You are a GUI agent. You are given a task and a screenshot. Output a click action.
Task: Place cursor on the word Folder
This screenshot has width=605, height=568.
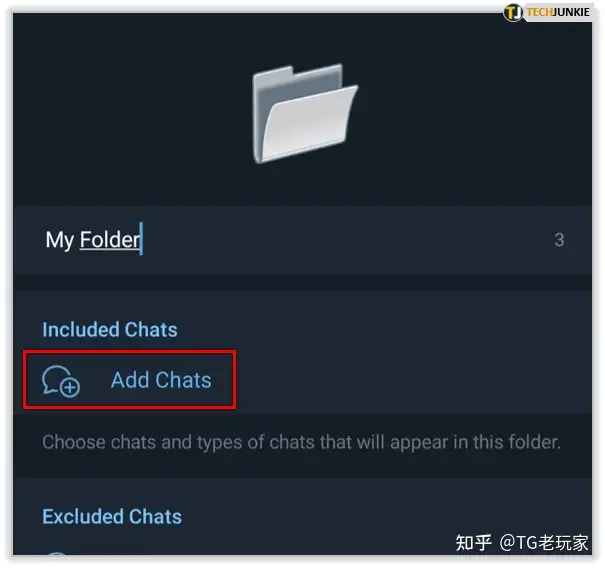point(110,240)
